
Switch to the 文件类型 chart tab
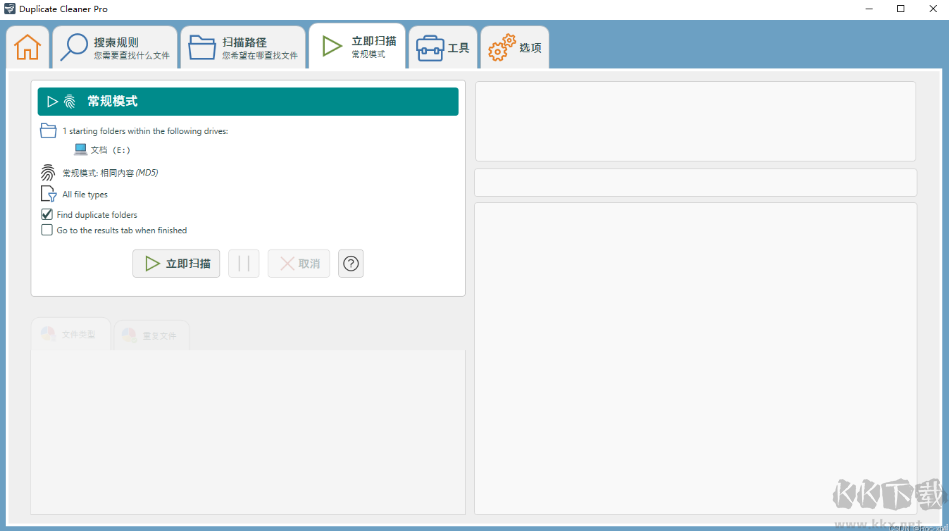point(71,334)
